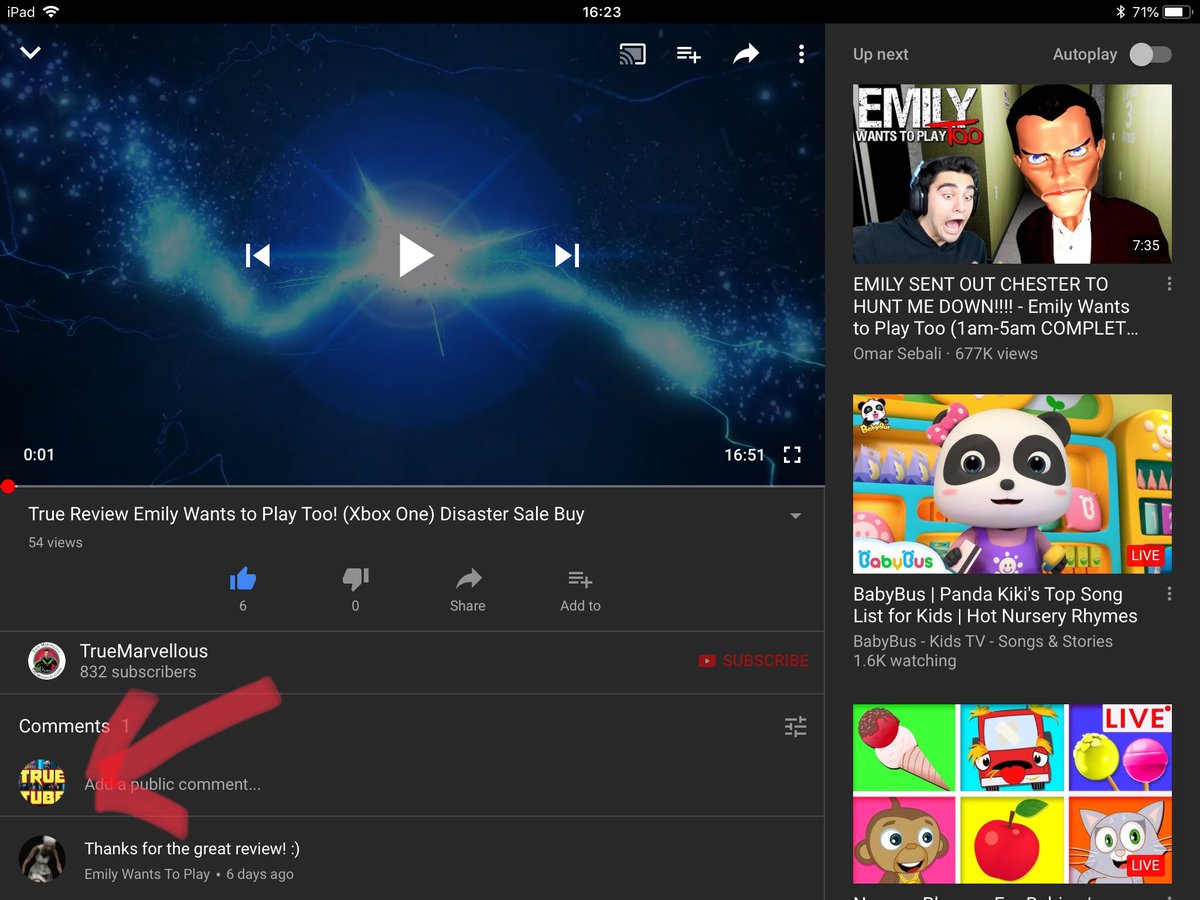Tap the share arrow above the video
1200x900 pixels.
coord(746,54)
